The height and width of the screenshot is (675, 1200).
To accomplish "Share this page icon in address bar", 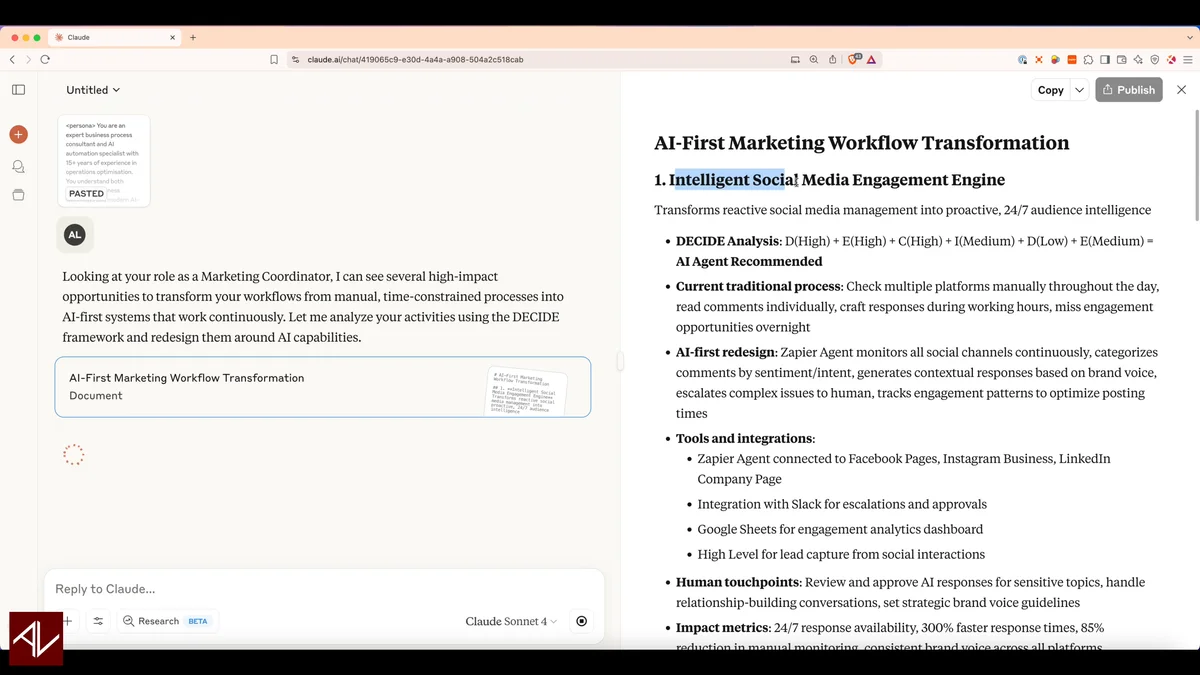I will (x=832, y=60).
